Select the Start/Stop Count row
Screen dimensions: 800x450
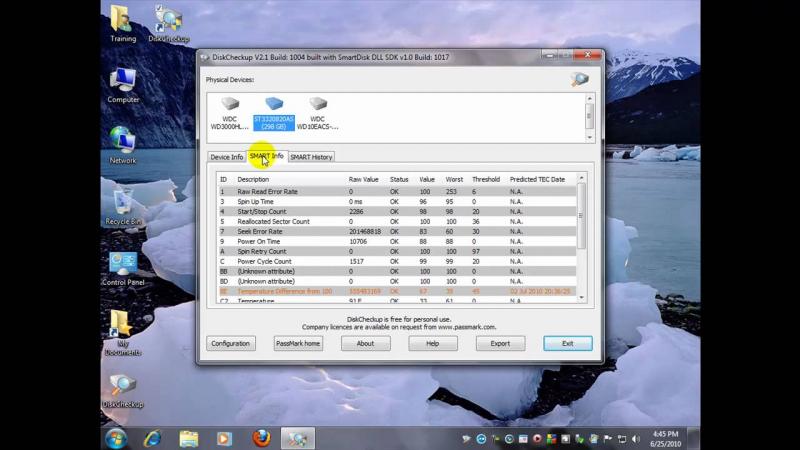[x=396, y=212]
